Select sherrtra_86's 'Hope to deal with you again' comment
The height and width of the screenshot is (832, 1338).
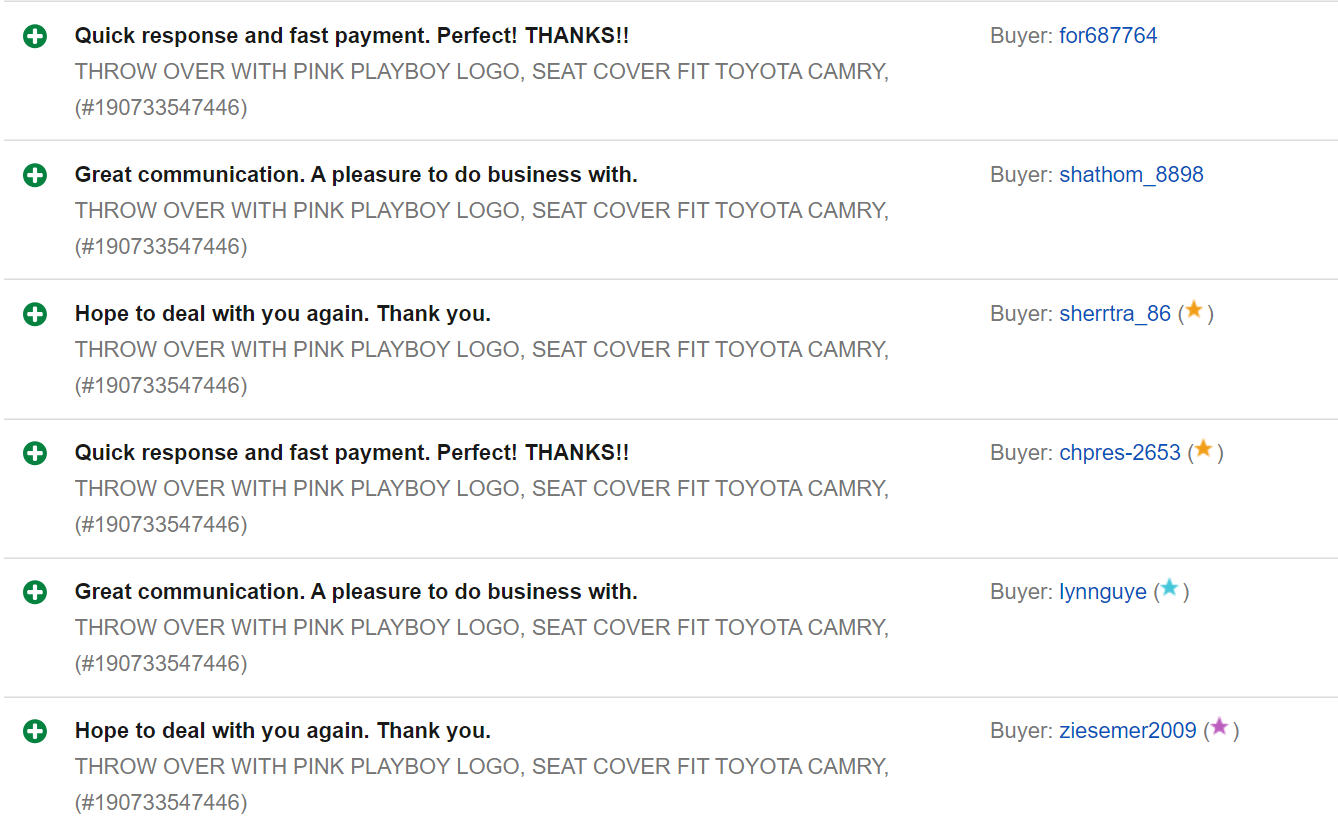pyautogui.click(x=283, y=314)
